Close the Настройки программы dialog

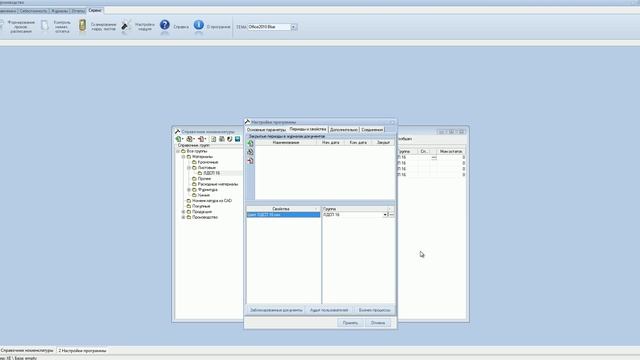(392, 122)
